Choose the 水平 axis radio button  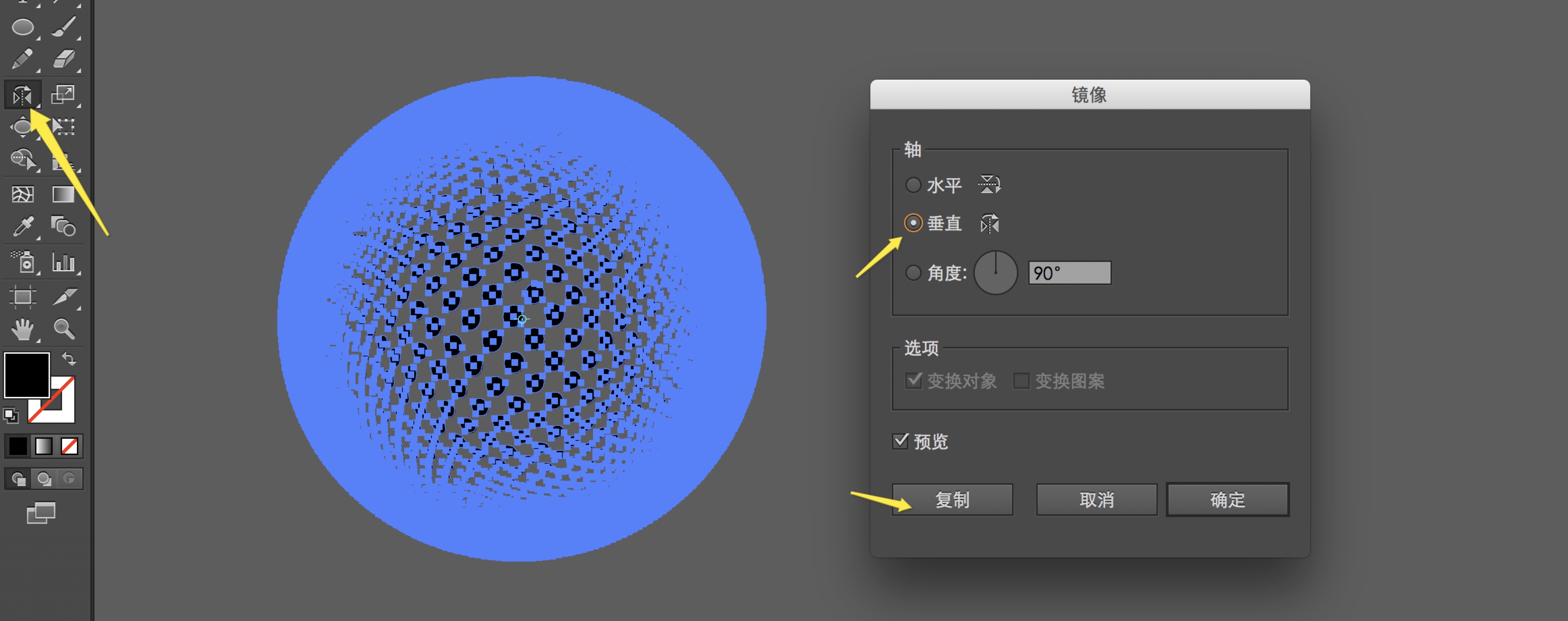coord(913,185)
